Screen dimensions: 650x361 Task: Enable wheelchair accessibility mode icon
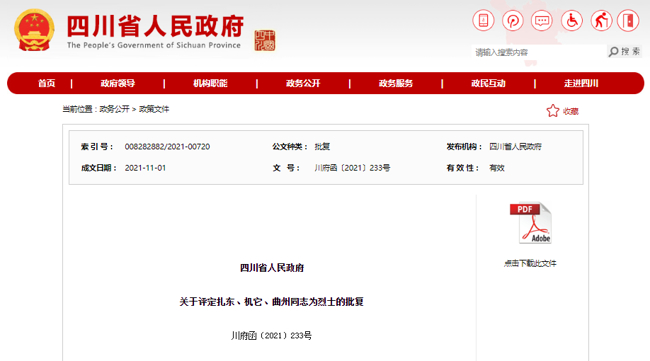pos(572,20)
